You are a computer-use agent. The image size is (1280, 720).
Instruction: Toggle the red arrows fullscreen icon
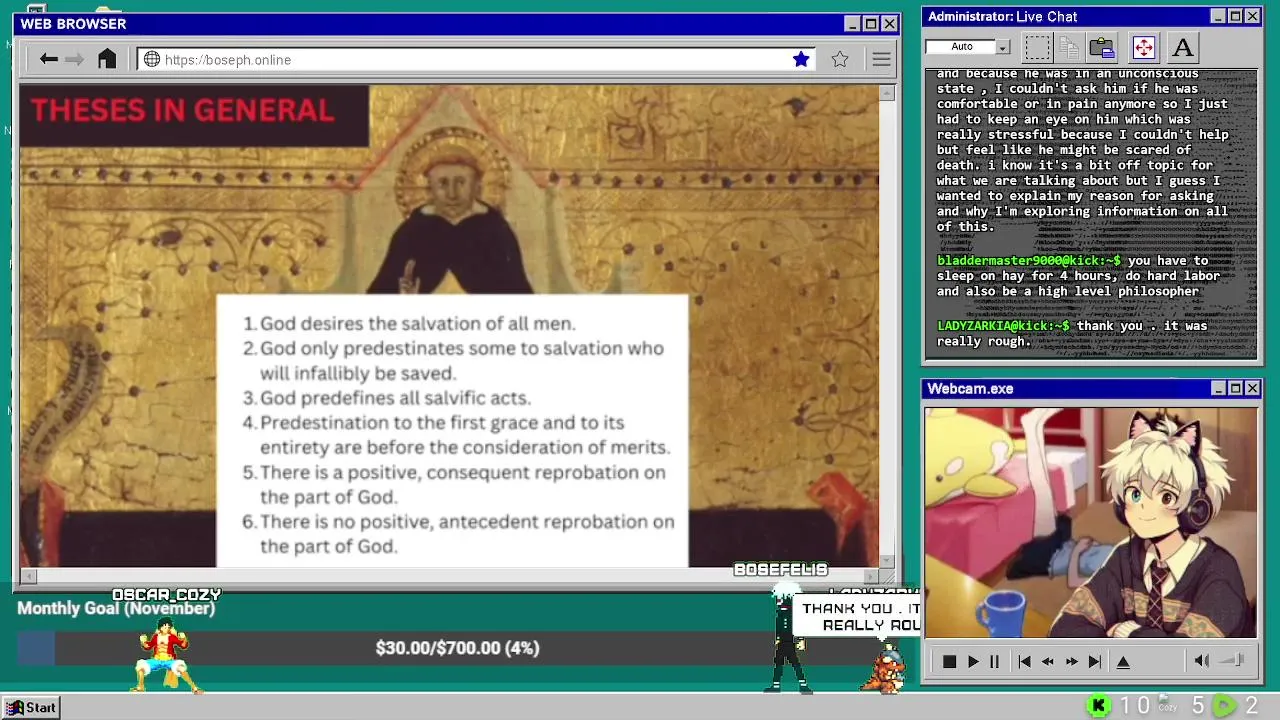click(1143, 47)
